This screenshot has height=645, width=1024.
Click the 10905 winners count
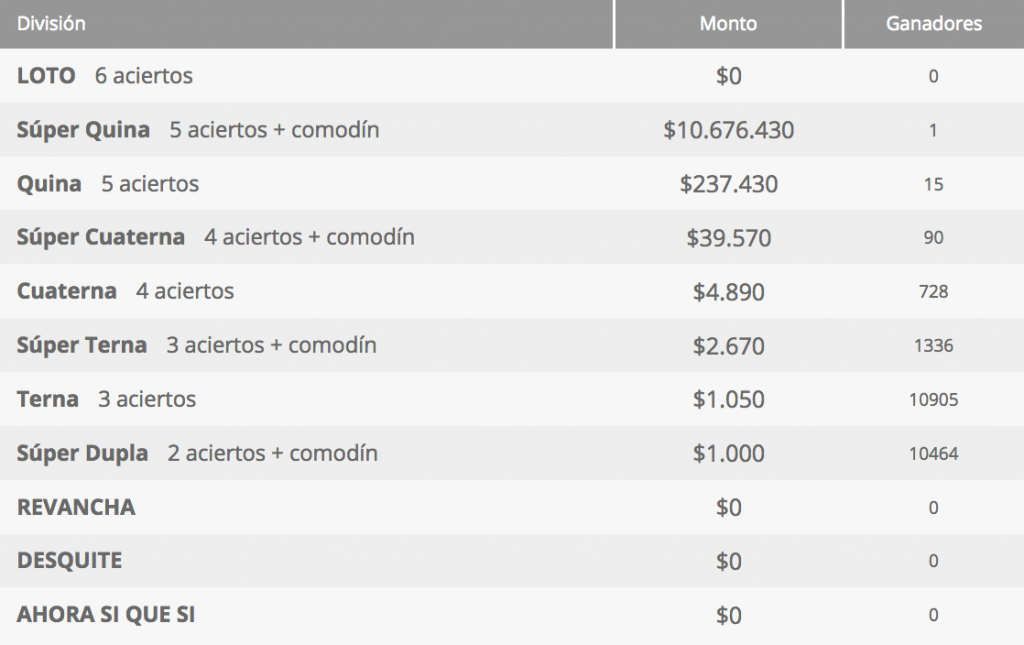(933, 400)
